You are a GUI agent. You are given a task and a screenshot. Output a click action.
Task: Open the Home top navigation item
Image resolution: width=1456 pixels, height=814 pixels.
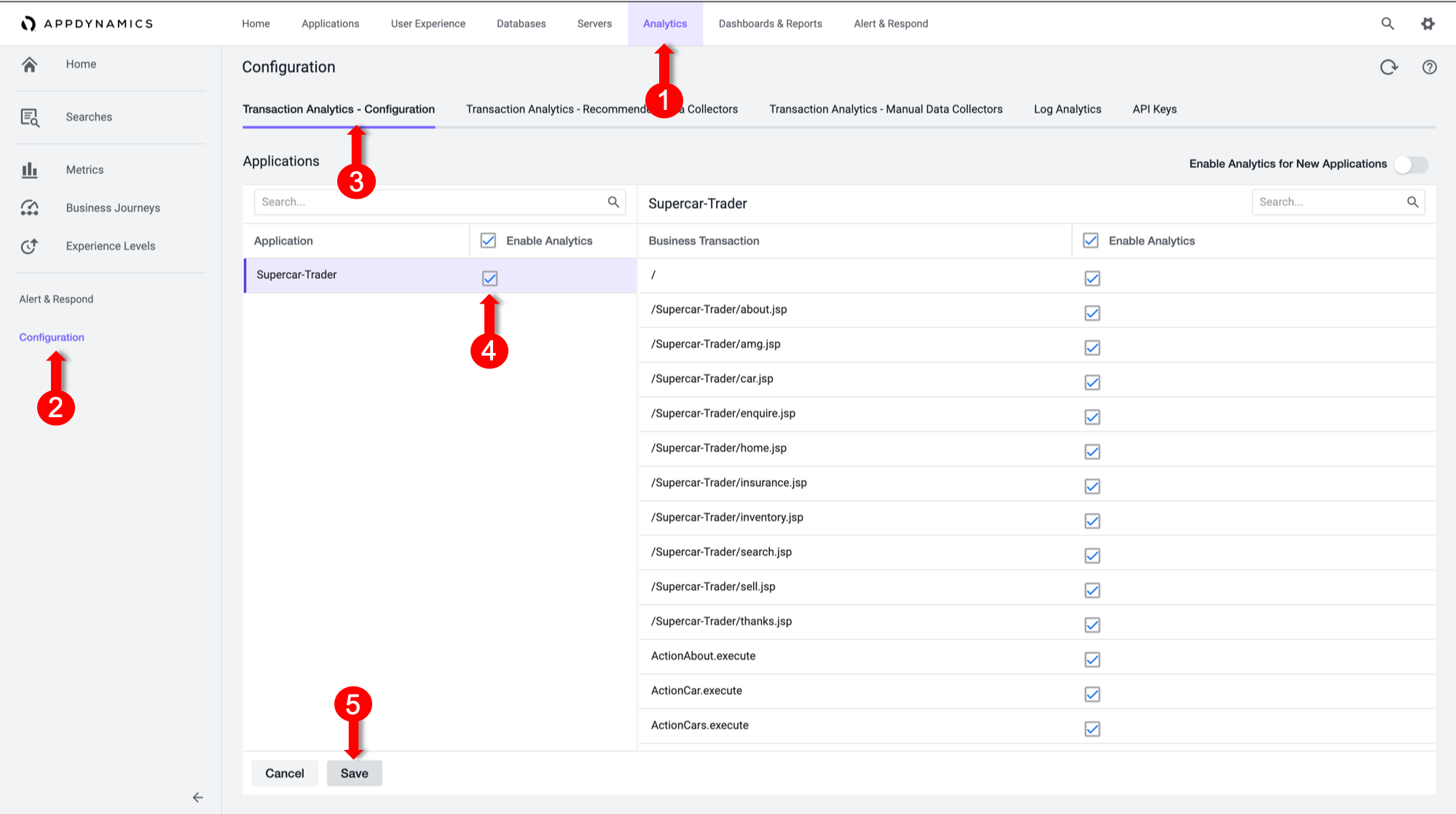click(x=256, y=23)
